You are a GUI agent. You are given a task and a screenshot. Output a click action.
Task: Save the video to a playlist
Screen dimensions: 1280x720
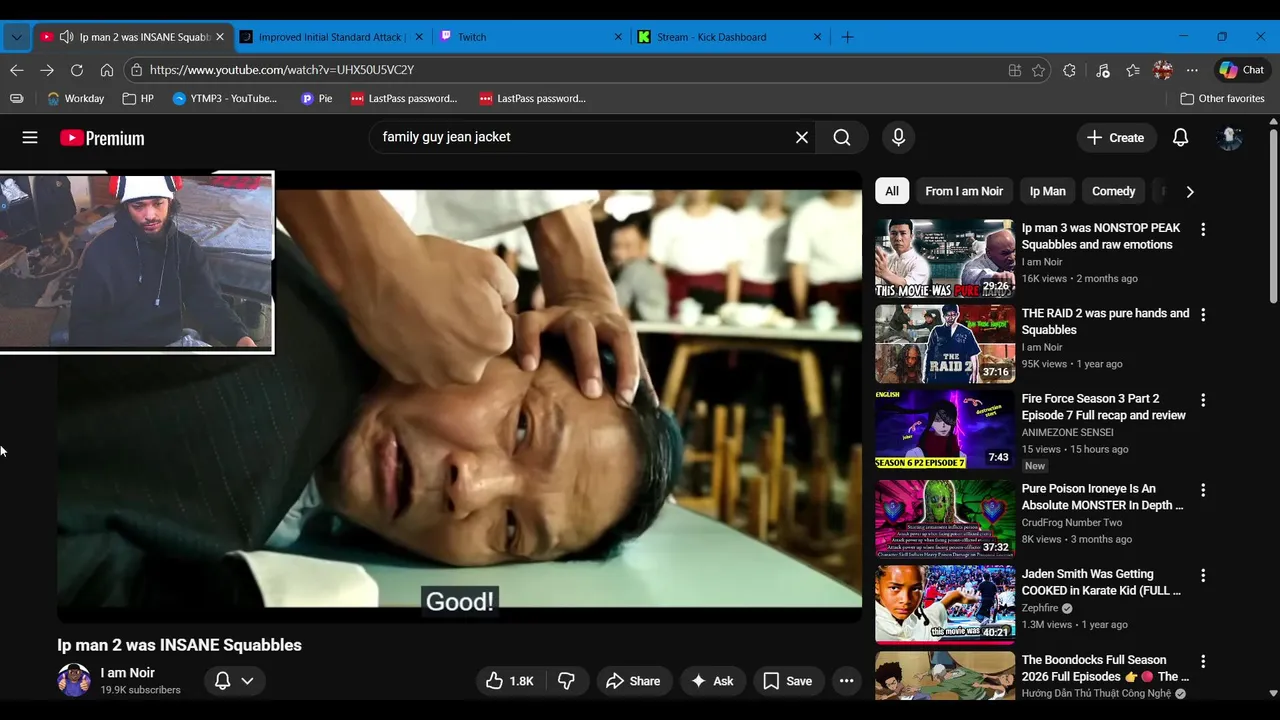coord(788,681)
